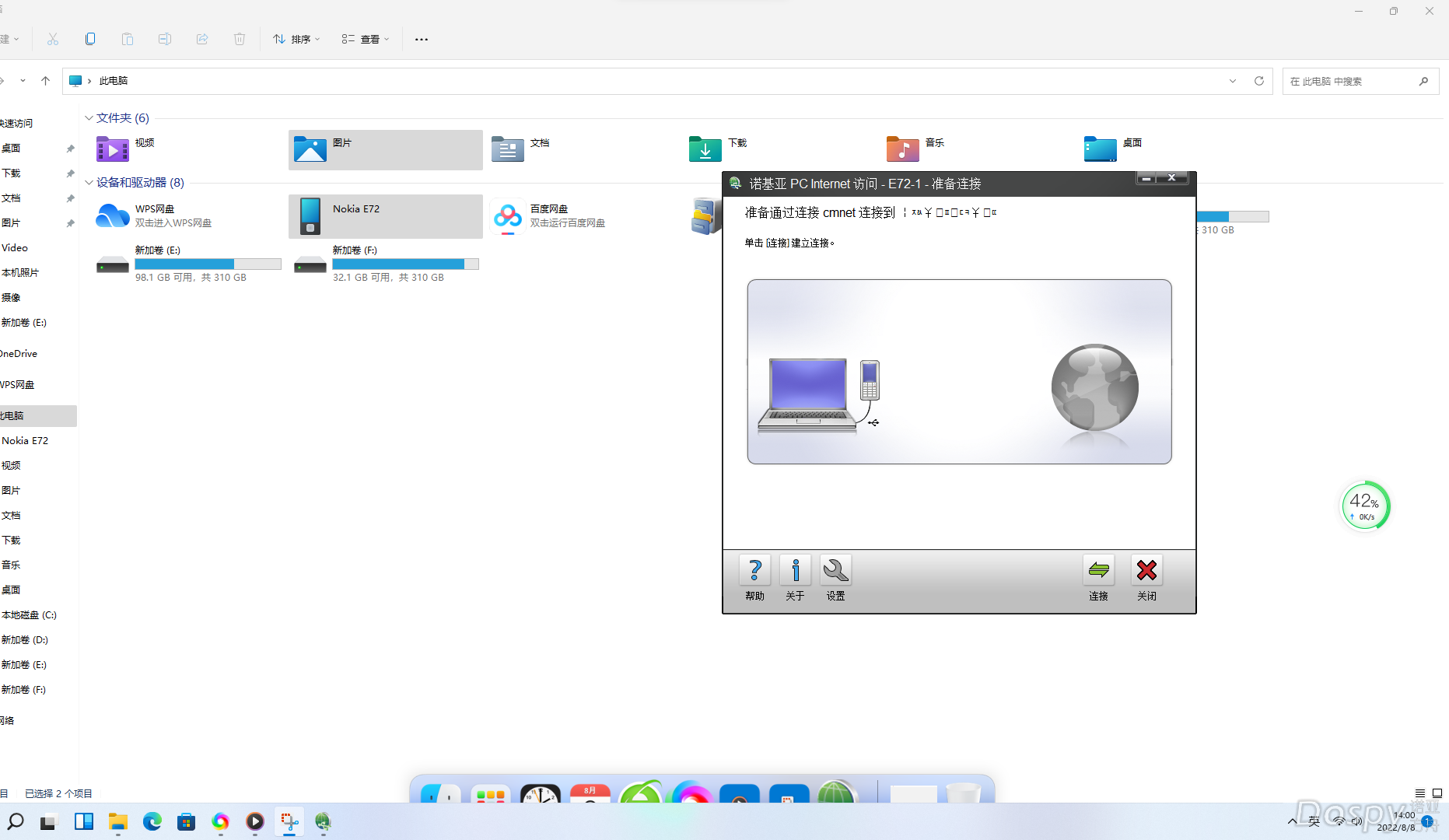
Task: Select the Baidu Netdisk icon
Action: (x=508, y=215)
